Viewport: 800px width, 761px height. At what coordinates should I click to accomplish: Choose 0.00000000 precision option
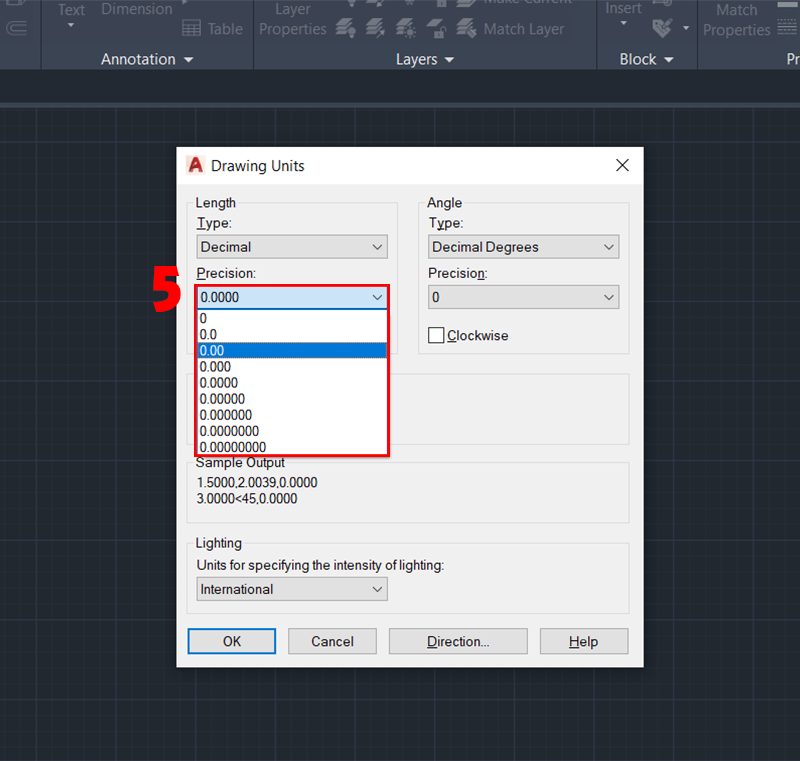pos(291,447)
